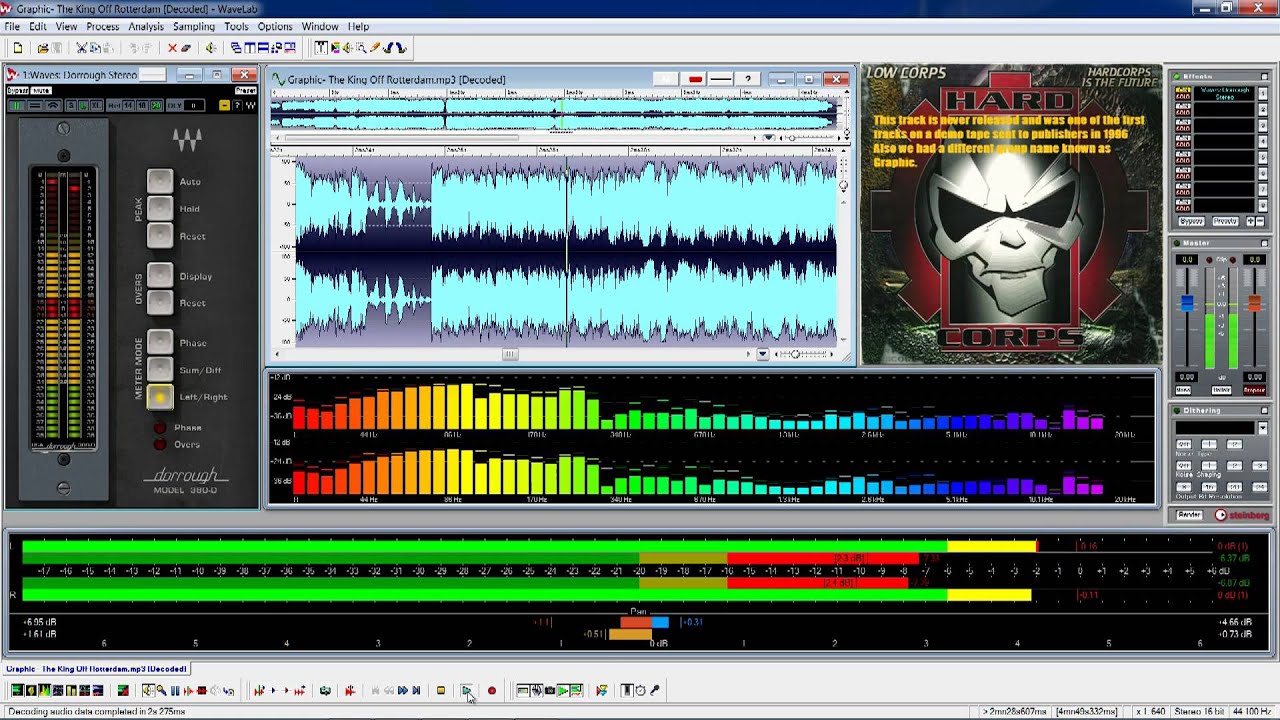
Task: Click the blue left Master fader
Action: point(1187,304)
